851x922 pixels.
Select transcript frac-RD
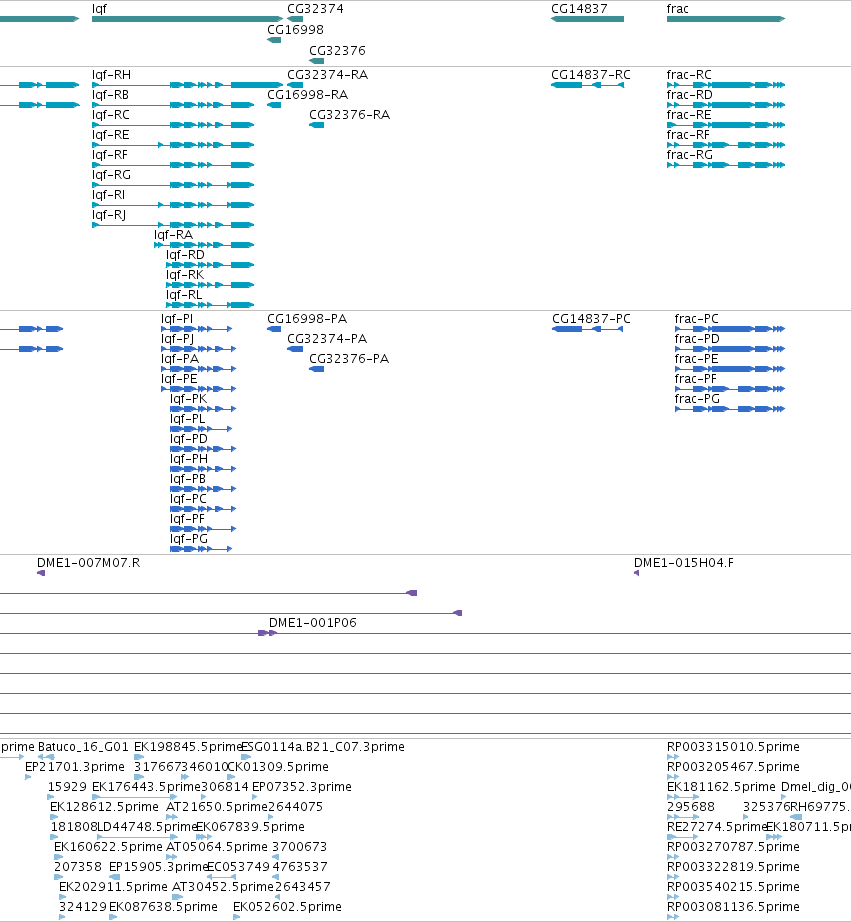click(726, 105)
